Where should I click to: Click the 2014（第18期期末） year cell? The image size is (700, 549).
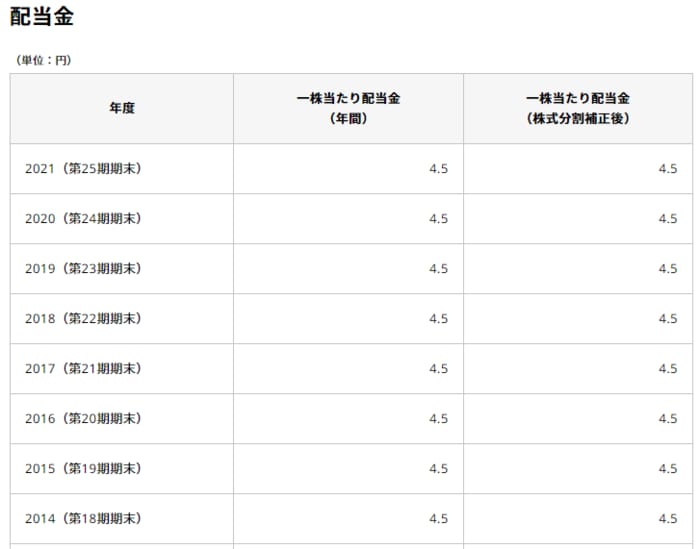[x=83, y=519]
